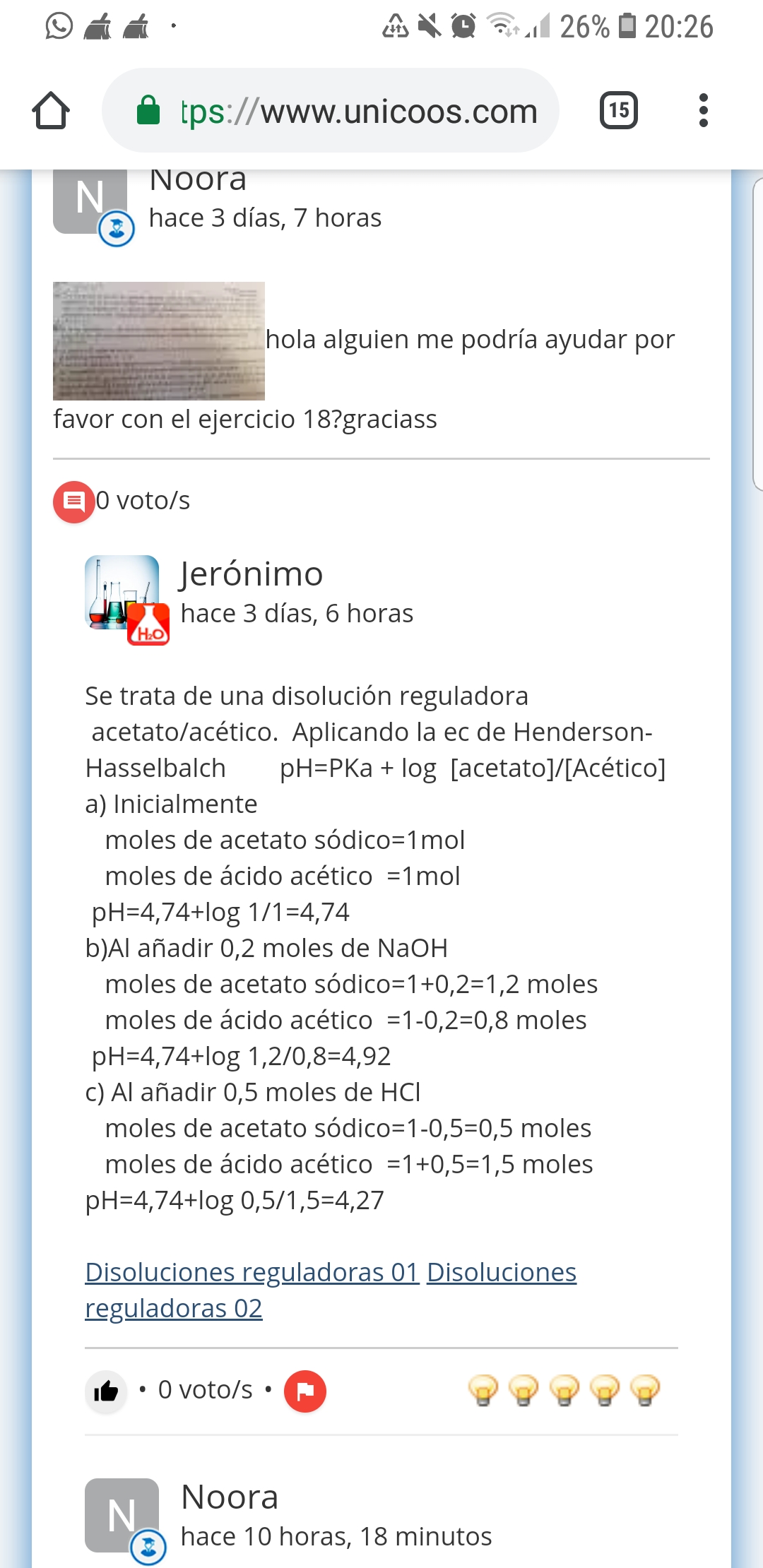Open the tab switcher showing 15 tabs
The width and height of the screenshot is (763, 1568).
click(618, 111)
